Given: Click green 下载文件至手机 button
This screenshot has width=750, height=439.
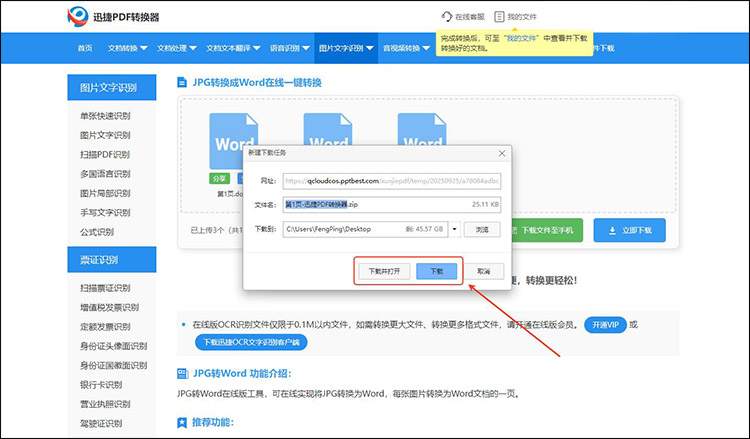Looking at the screenshot, I should (547, 230).
